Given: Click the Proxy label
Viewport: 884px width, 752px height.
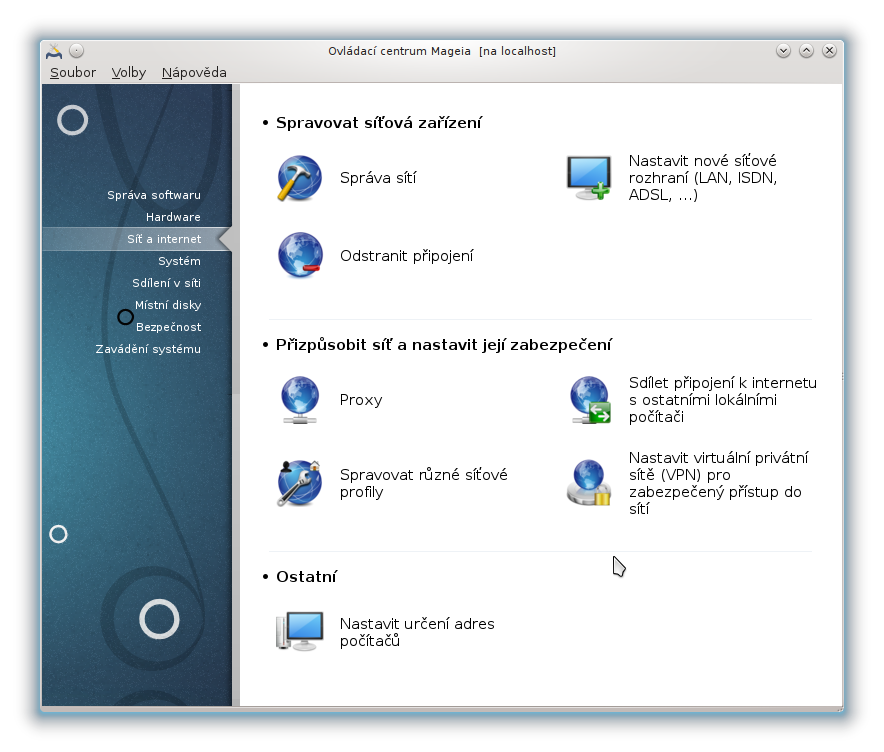Looking at the screenshot, I should pyautogui.click(x=361, y=400).
